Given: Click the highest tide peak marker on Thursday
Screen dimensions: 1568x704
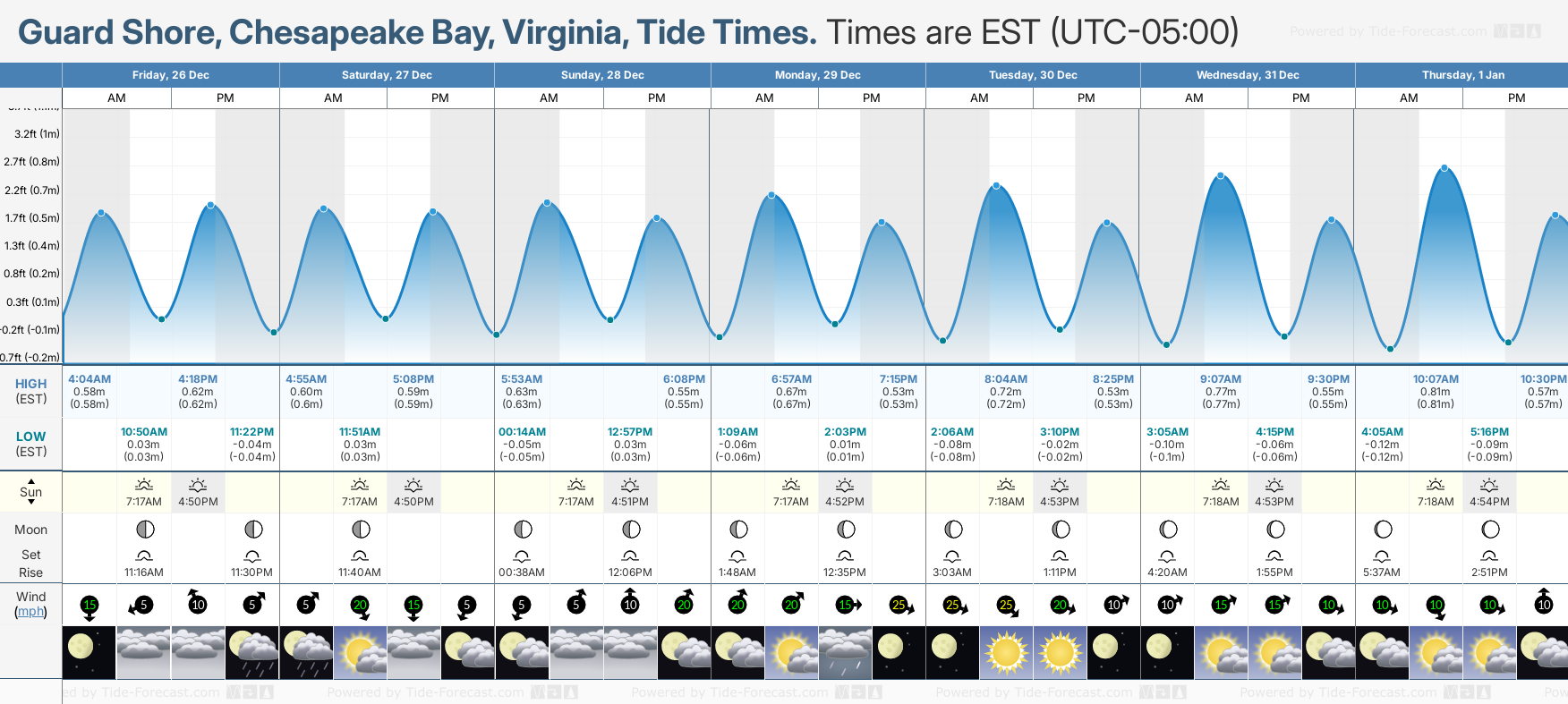Looking at the screenshot, I should tap(1444, 168).
